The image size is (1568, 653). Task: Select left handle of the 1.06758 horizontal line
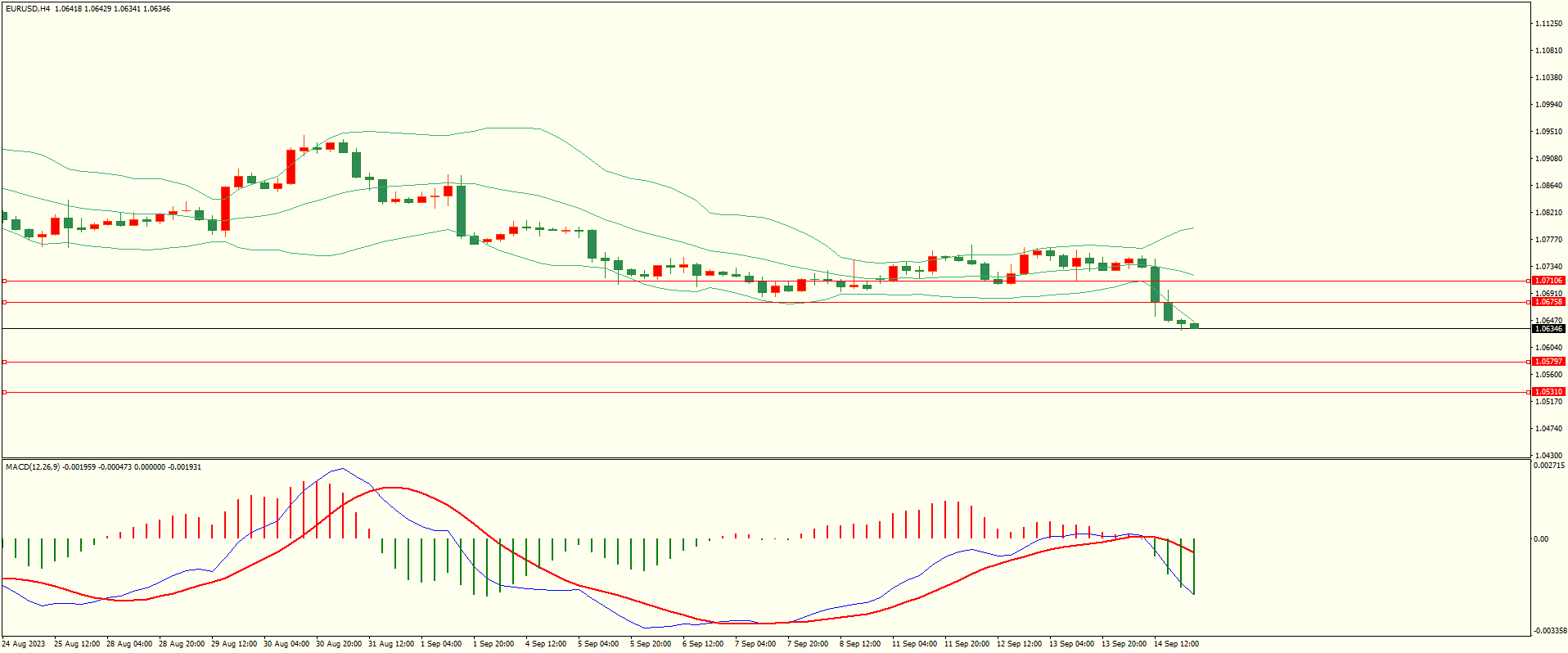click(x=4, y=303)
